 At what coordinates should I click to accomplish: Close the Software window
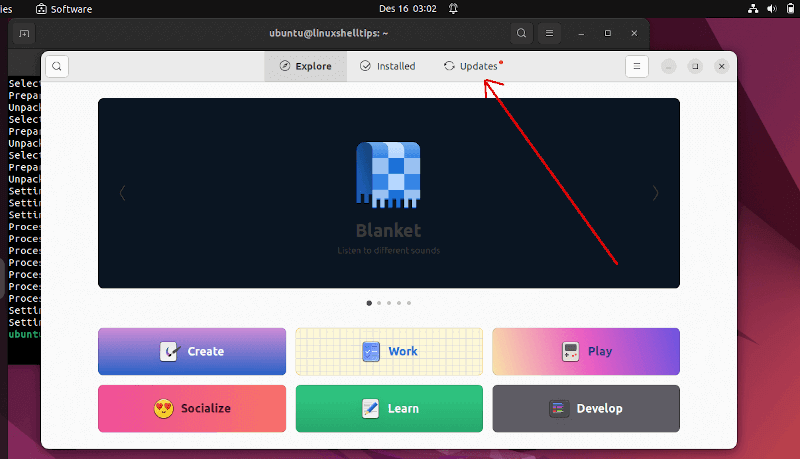point(721,66)
